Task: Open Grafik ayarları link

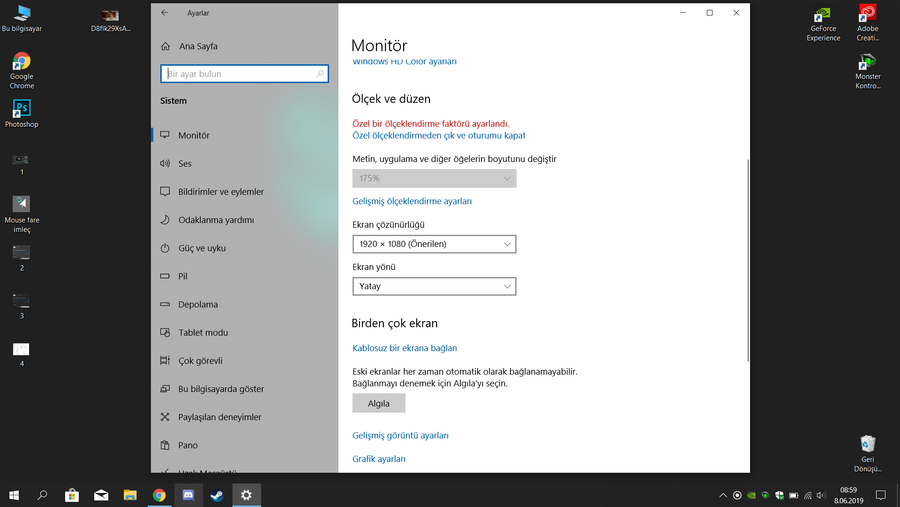Action: coord(378,459)
